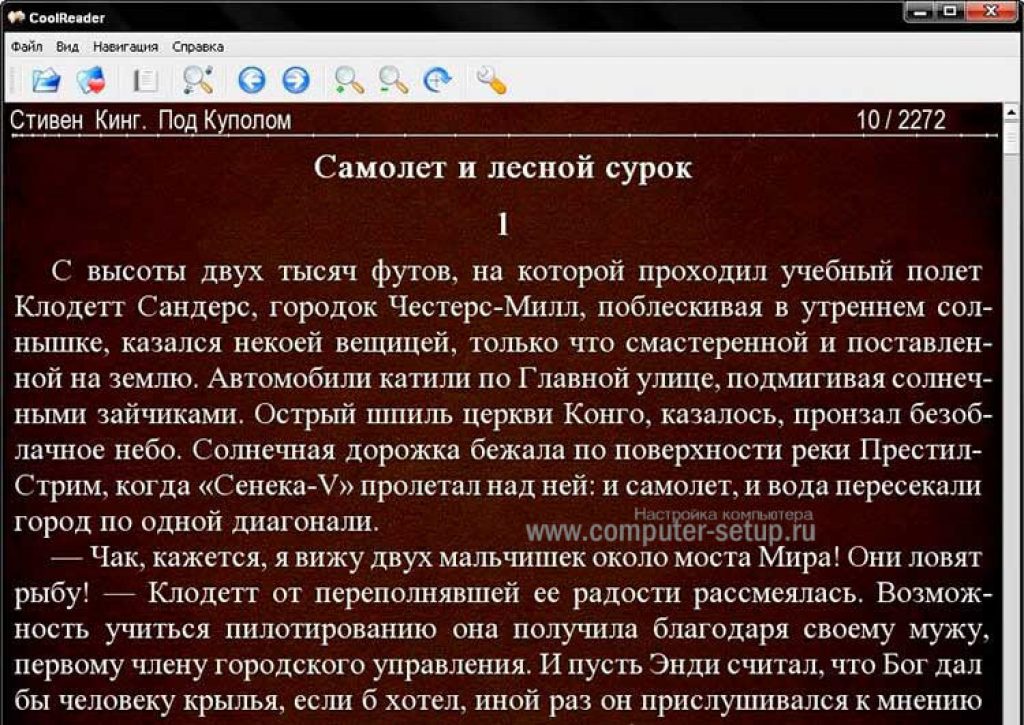The height and width of the screenshot is (725, 1024).
Task: Open the Вид menu
Action: pos(67,47)
